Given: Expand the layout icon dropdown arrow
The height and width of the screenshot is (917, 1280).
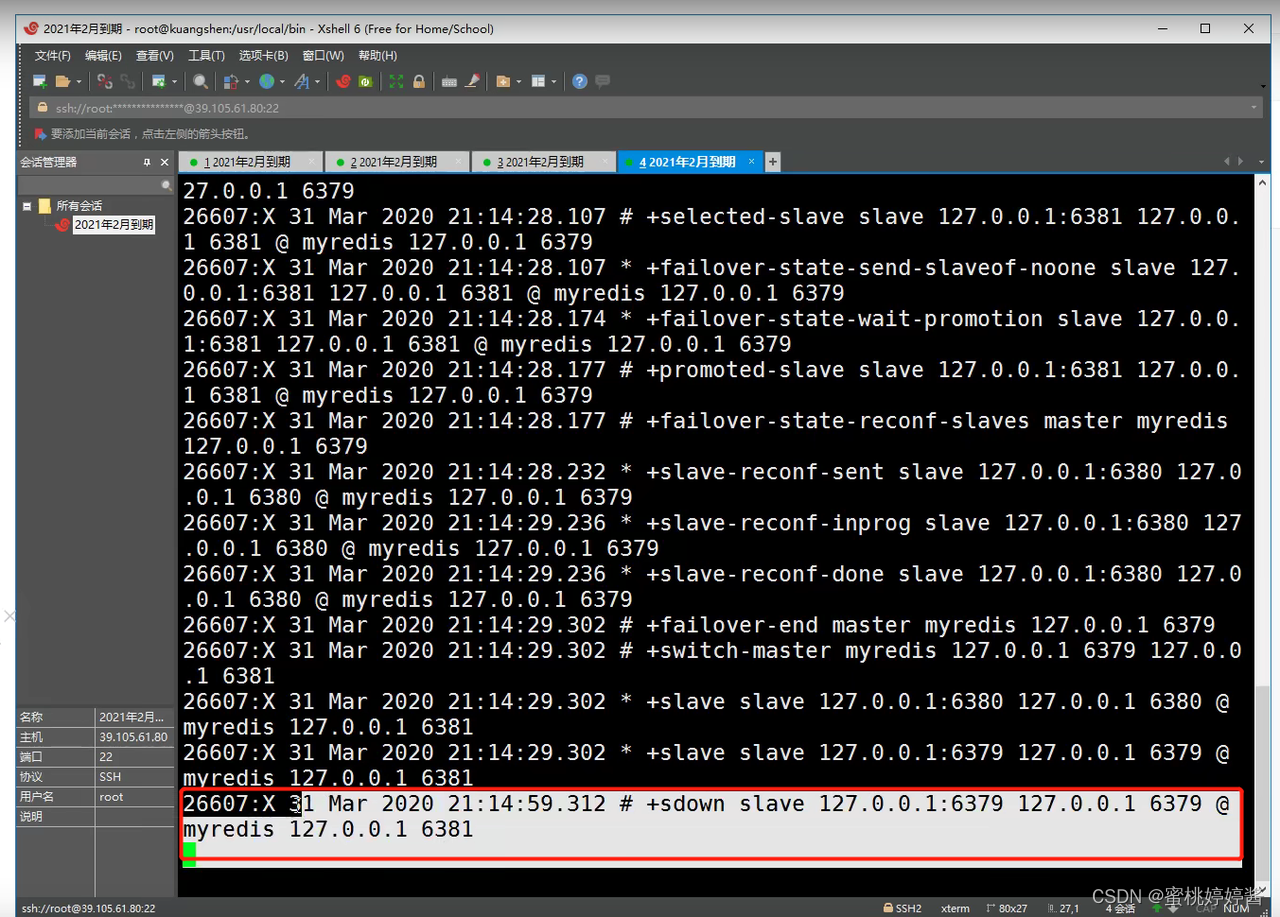Looking at the screenshot, I should click(554, 82).
